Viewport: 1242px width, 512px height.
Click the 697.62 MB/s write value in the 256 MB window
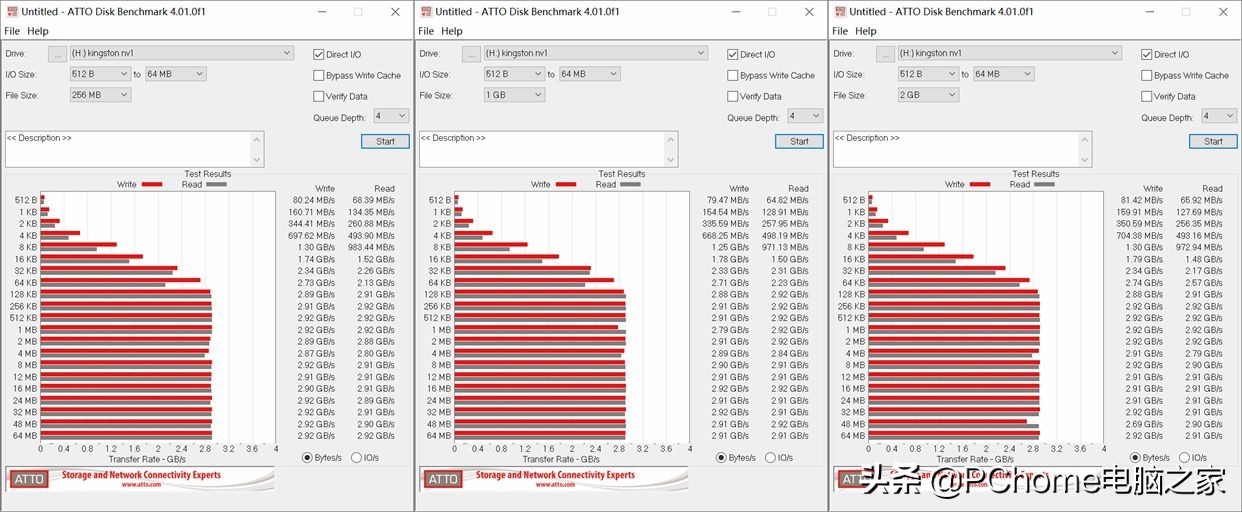(313, 236)
